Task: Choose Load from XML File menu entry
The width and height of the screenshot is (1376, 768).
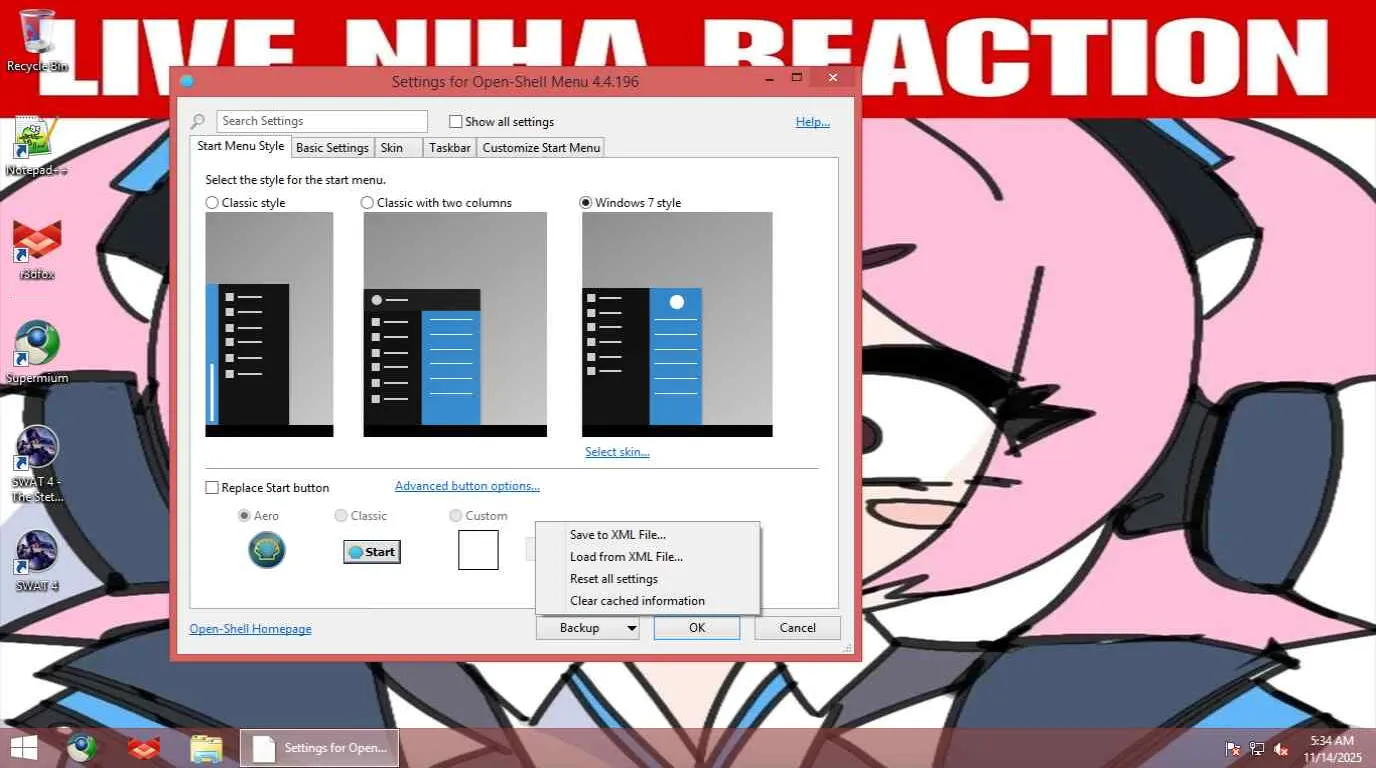Action: pyautogui.click(x=648, y=557)
